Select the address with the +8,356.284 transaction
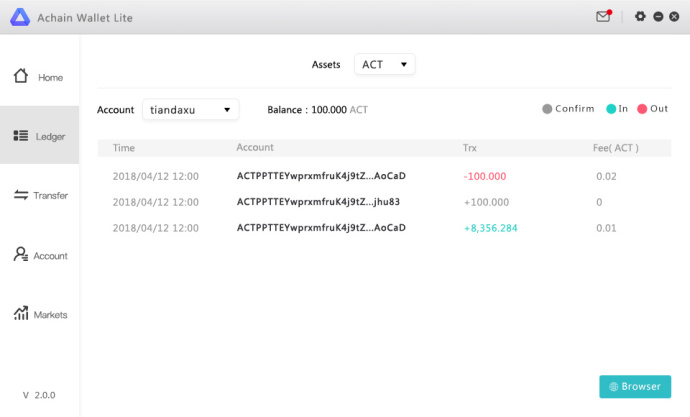This screenshot has width=690, height=417. 321,228
